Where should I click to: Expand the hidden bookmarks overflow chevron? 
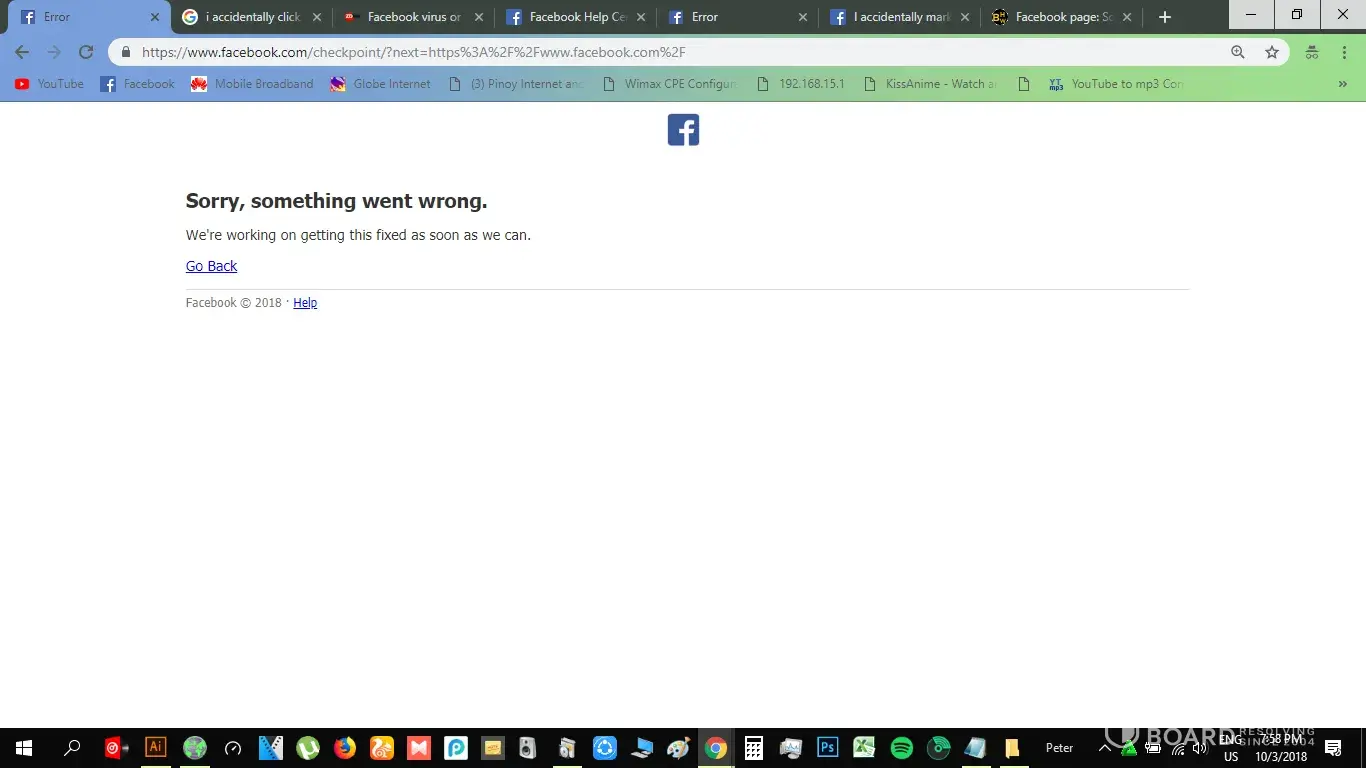click(1343, 84)
